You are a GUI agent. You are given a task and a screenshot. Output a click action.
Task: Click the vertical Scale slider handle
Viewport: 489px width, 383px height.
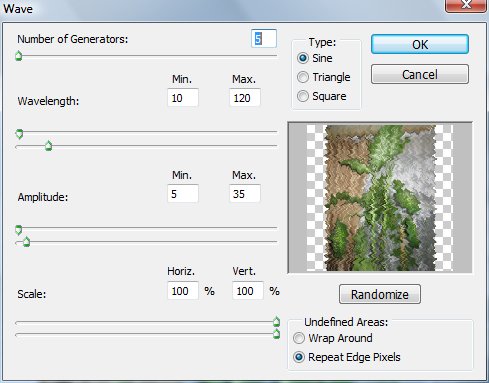point(276,334)
